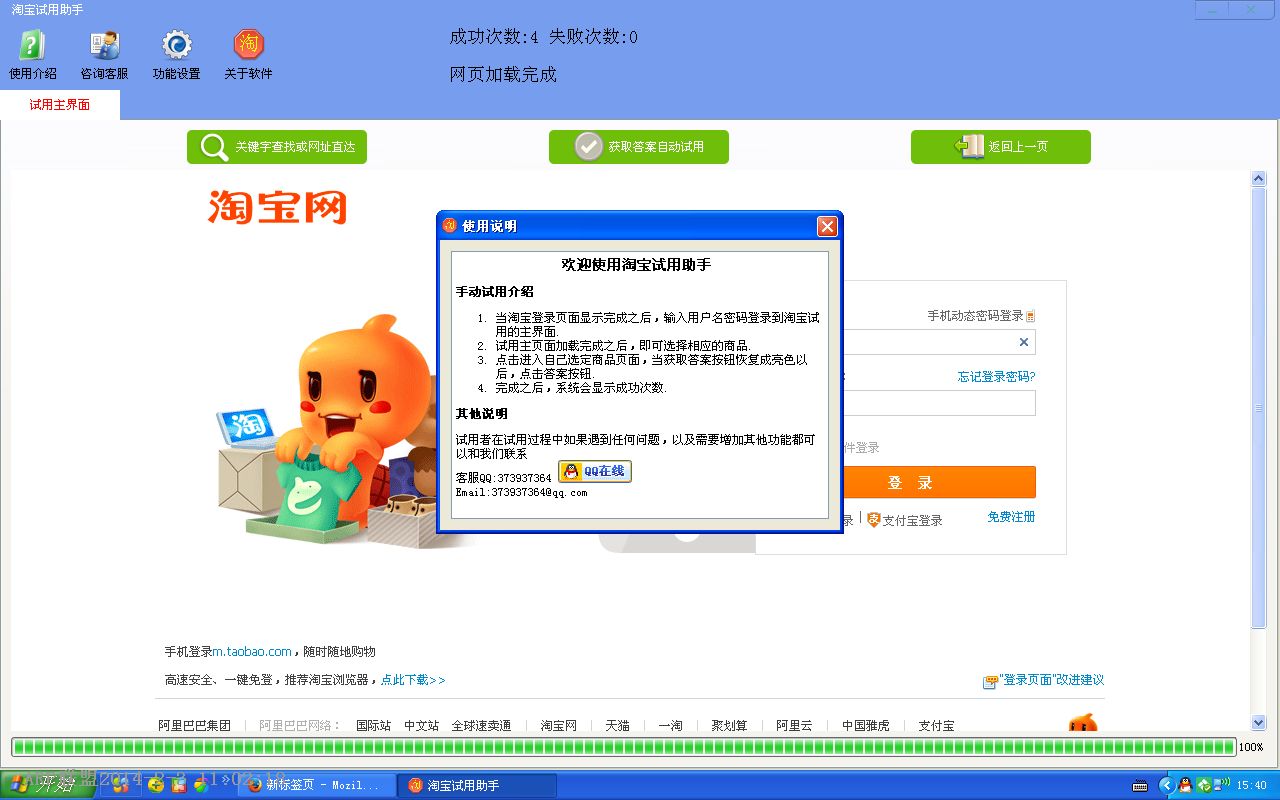The image size is (1280, 800).
Task: Open the 忘记登录密码? link
Action: coord(996,377)
